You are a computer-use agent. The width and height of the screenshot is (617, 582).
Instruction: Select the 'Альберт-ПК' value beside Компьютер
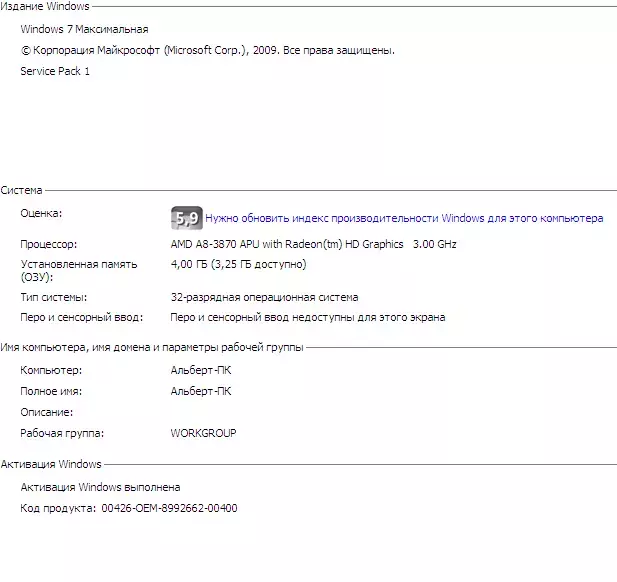click(201, 370)
